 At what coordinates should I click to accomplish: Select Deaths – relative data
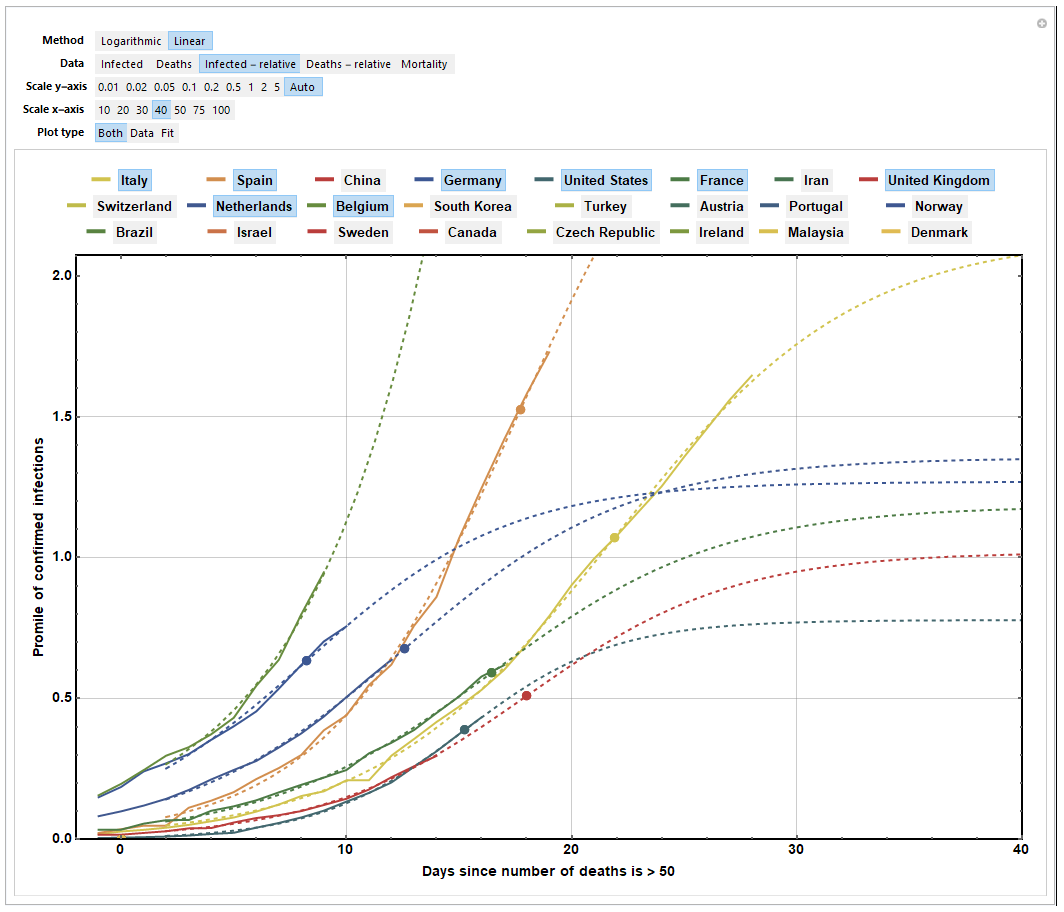(348, 64)
